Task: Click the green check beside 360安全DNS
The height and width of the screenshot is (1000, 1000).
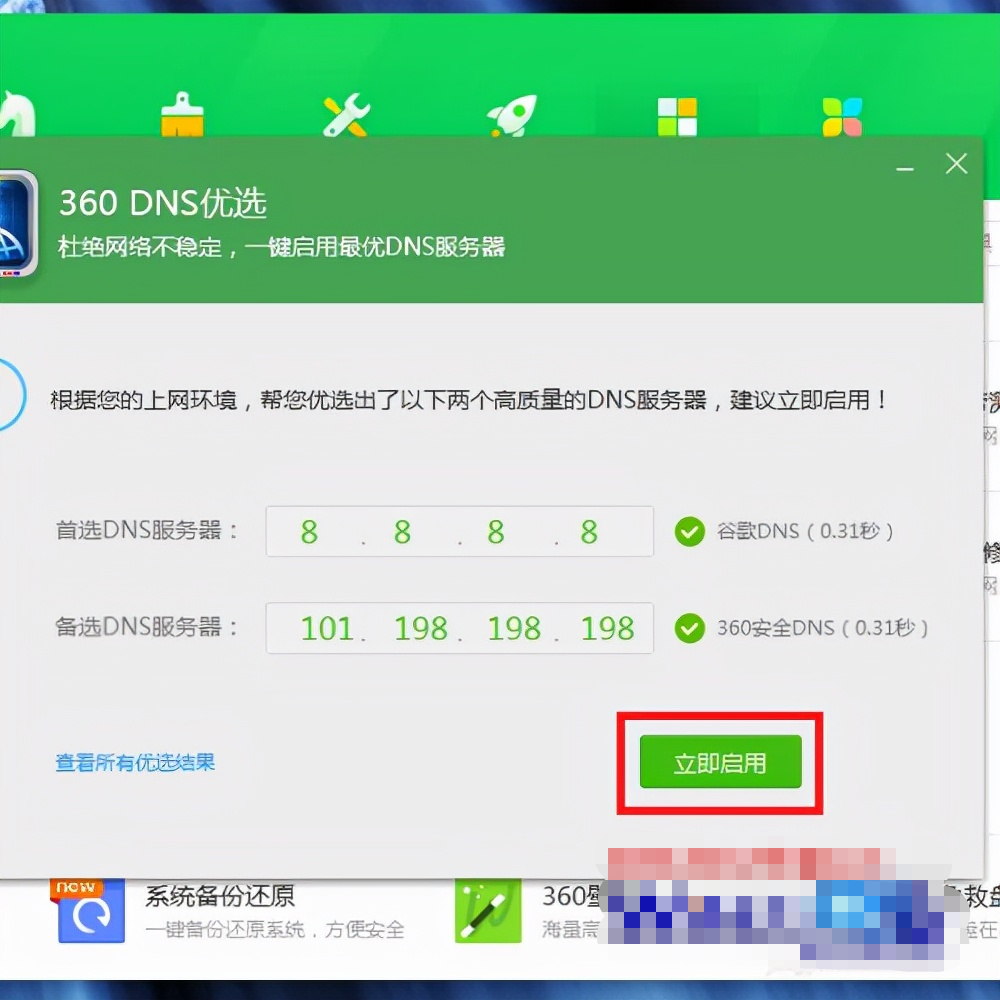Action: click(690, 628)
